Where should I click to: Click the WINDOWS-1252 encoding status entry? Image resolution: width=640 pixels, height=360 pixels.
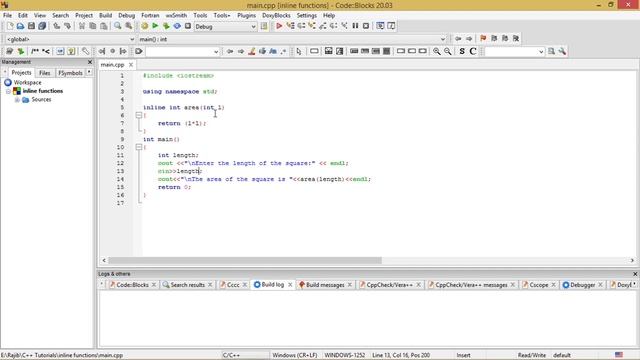click(344, 355)
